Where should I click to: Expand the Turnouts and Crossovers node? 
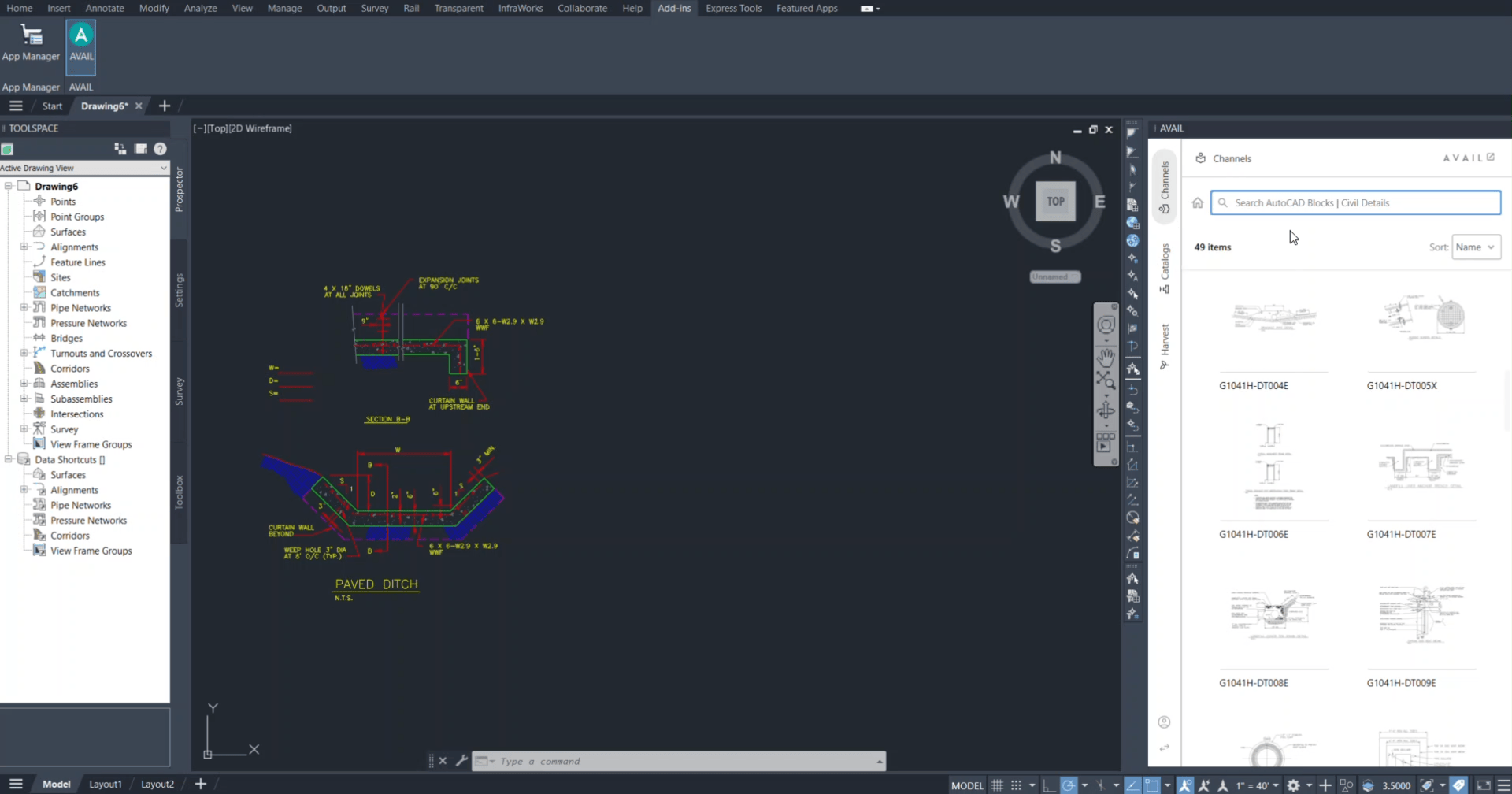click(24, 354)
